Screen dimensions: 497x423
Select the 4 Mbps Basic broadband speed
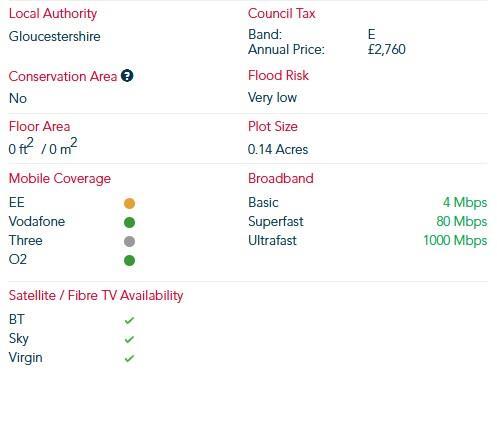point(465,203)
